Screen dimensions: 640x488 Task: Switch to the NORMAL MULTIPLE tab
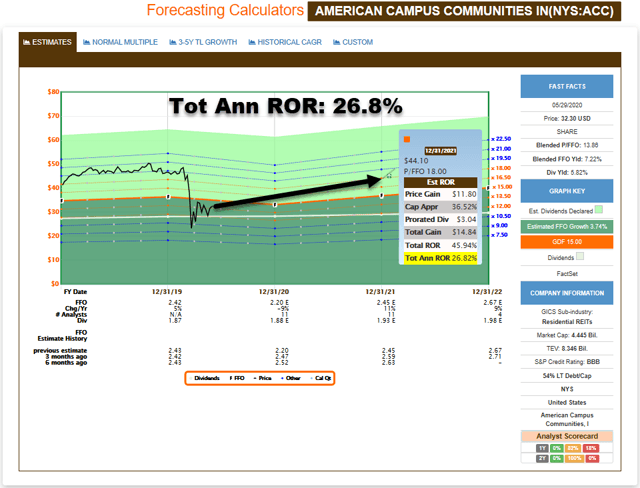[120, 42]
